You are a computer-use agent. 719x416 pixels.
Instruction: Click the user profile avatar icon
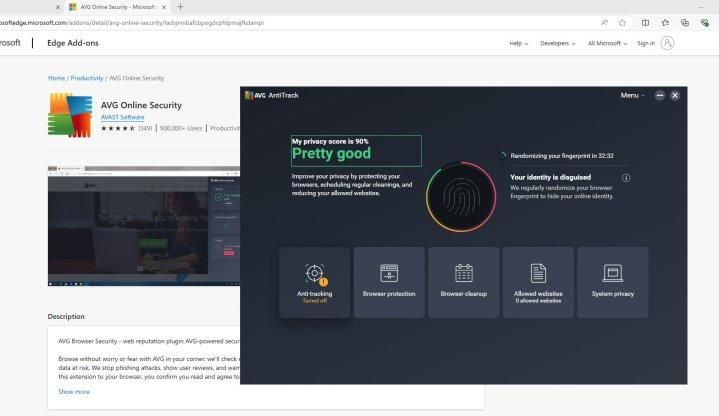tap(667, 43)
